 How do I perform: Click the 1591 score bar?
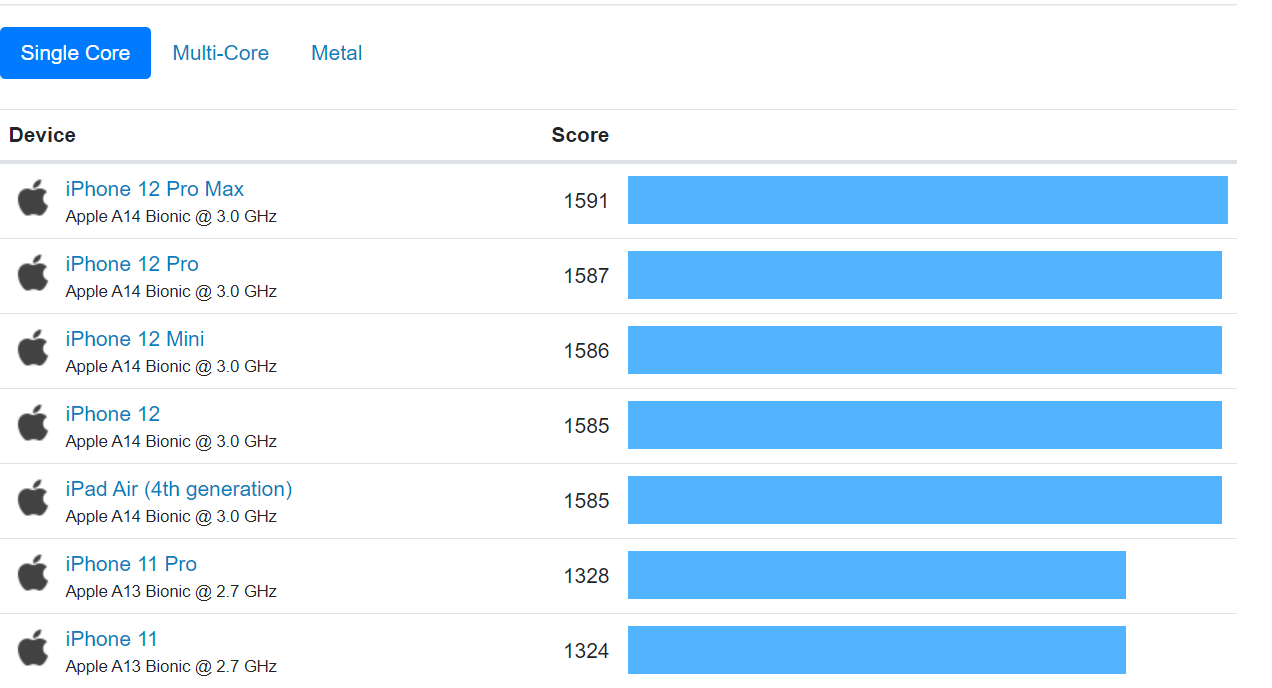(x=927, y=200)
